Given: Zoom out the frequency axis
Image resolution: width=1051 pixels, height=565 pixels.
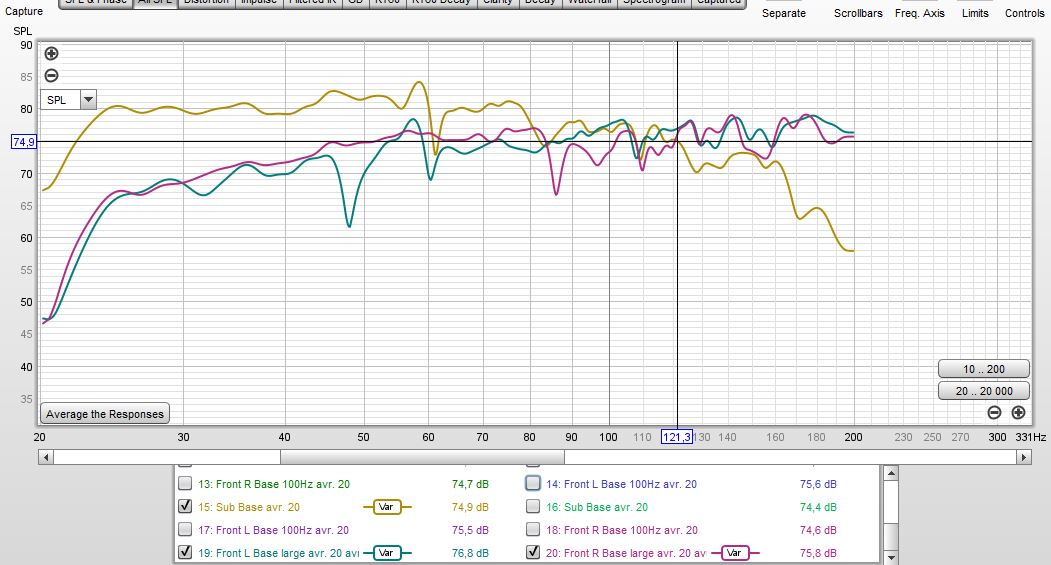Looking at the screenshot, I should coord(995,413).
